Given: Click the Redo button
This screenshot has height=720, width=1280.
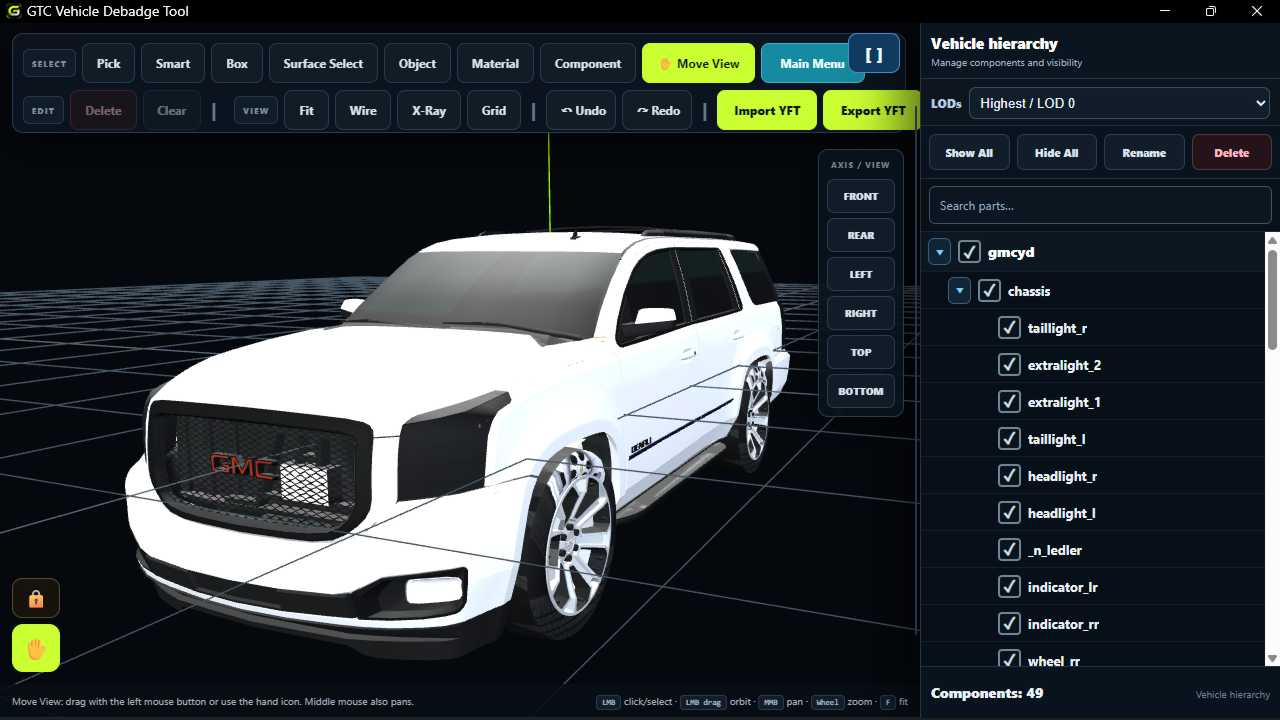Looking at the screenshot, I should (658, 110).
